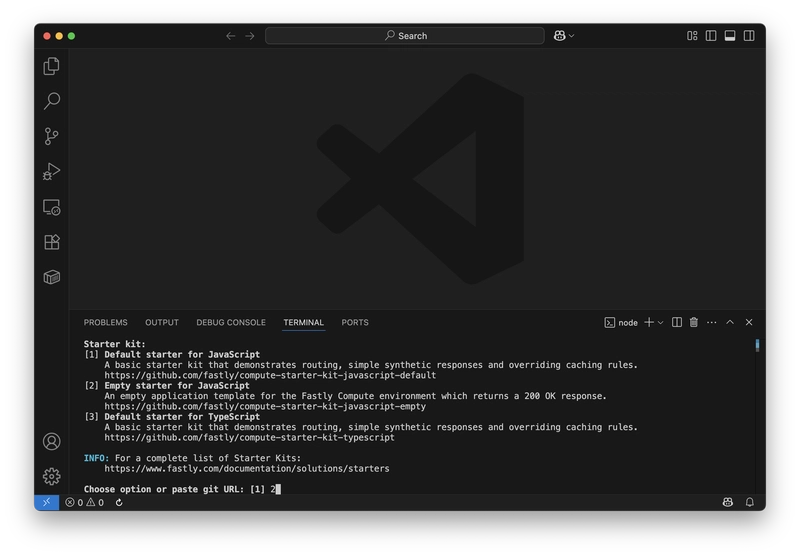This screenshot has width=800, height=556.
Task: Toggle the bottom panel layout button
Action: pos(730,36)
